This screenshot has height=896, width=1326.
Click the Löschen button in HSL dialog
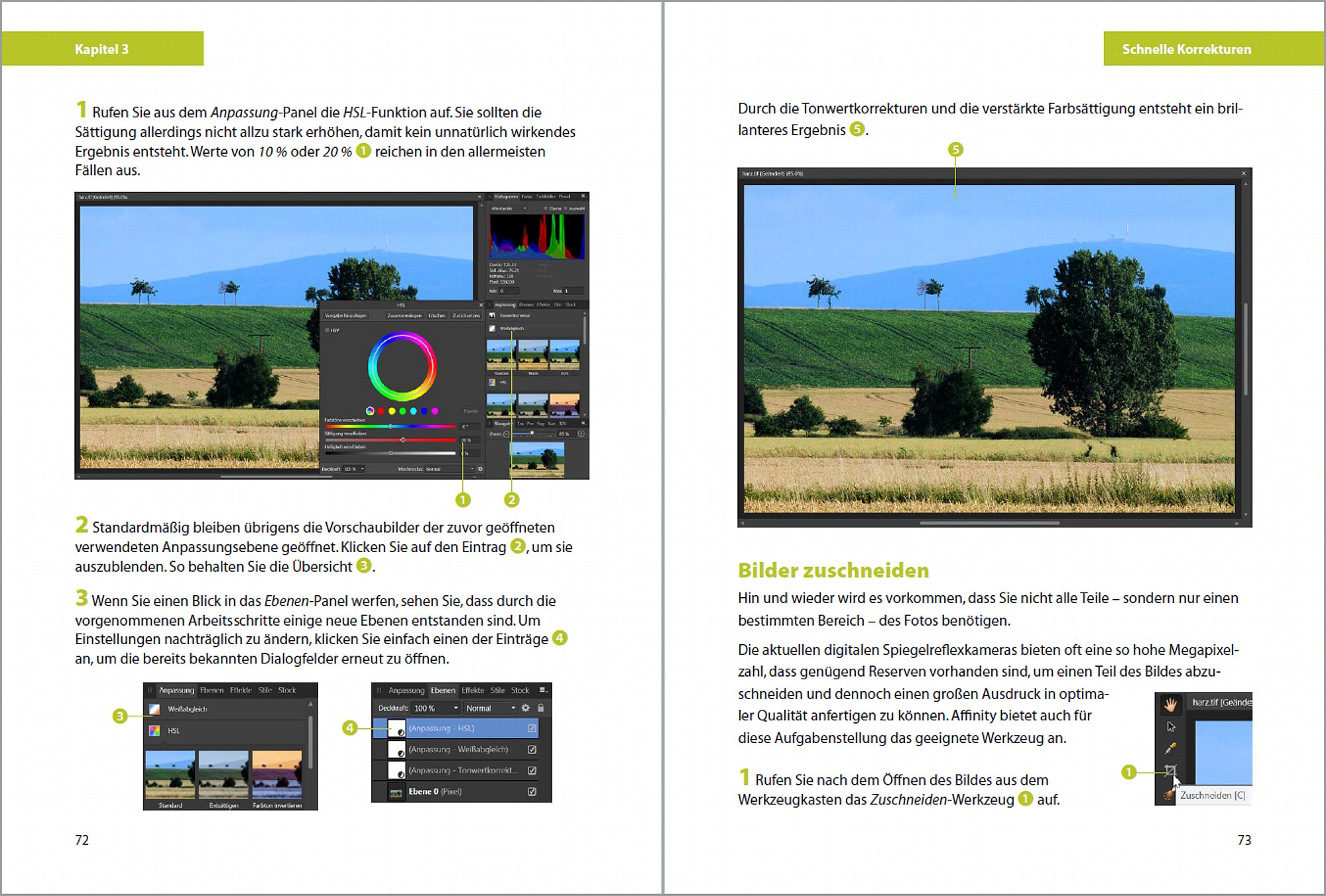click(x=437, y=315)
